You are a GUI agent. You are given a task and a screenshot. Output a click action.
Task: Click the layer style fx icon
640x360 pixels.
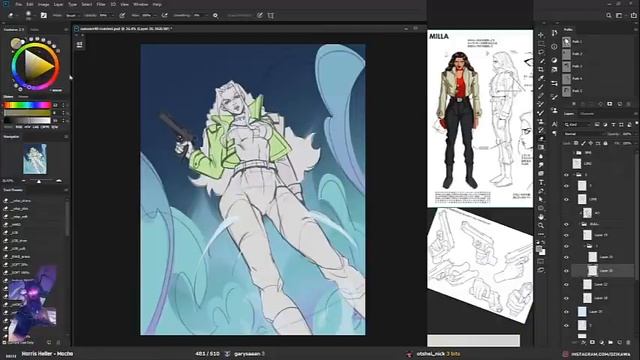click(583, 342)
